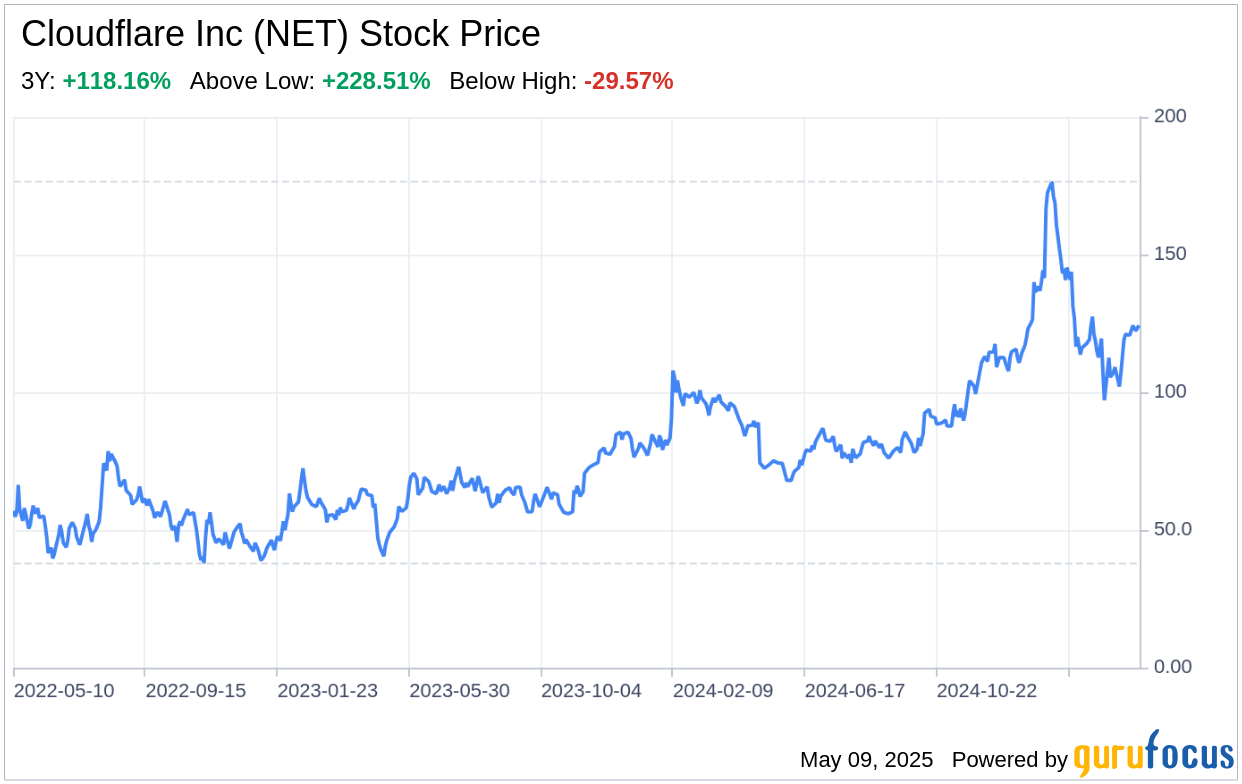1242x784 pixels.
Task: Click the 200 y-axis price label
Action: click(x=1170, y=117)
